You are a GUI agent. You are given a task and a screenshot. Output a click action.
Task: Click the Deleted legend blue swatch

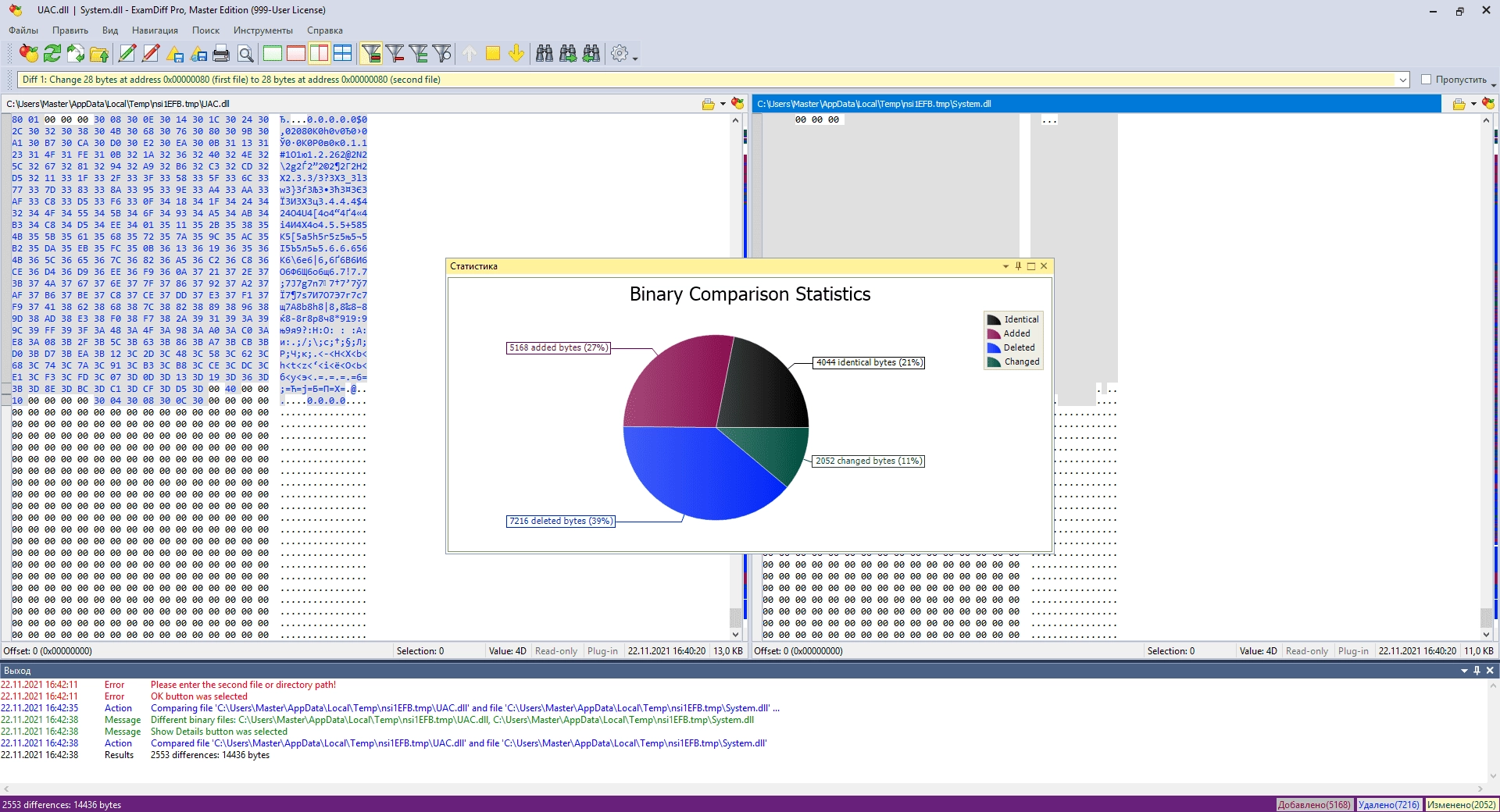pos(994,347)
